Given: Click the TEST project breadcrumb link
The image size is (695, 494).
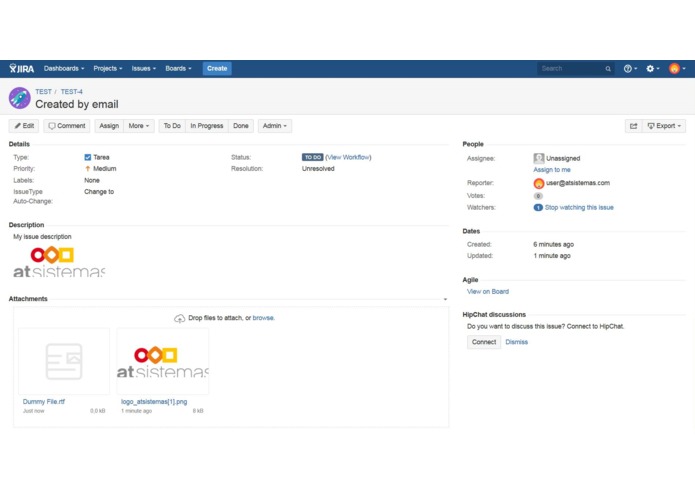Looking at the screenshot, I should [43, 92].
